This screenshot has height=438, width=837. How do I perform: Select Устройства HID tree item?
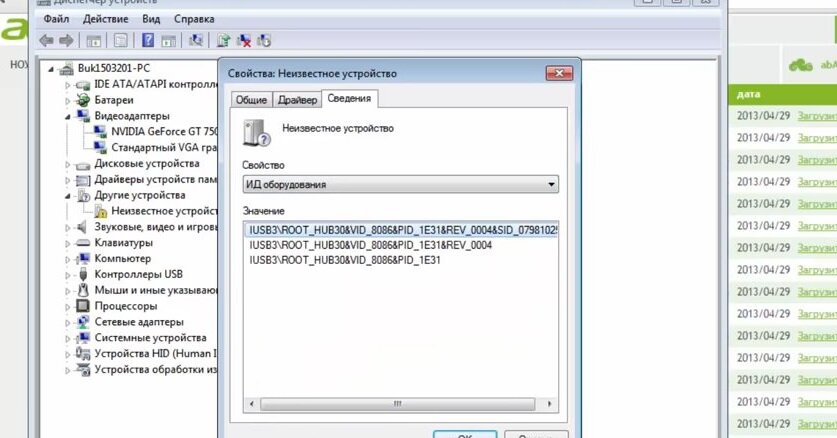tap(155, 353)
